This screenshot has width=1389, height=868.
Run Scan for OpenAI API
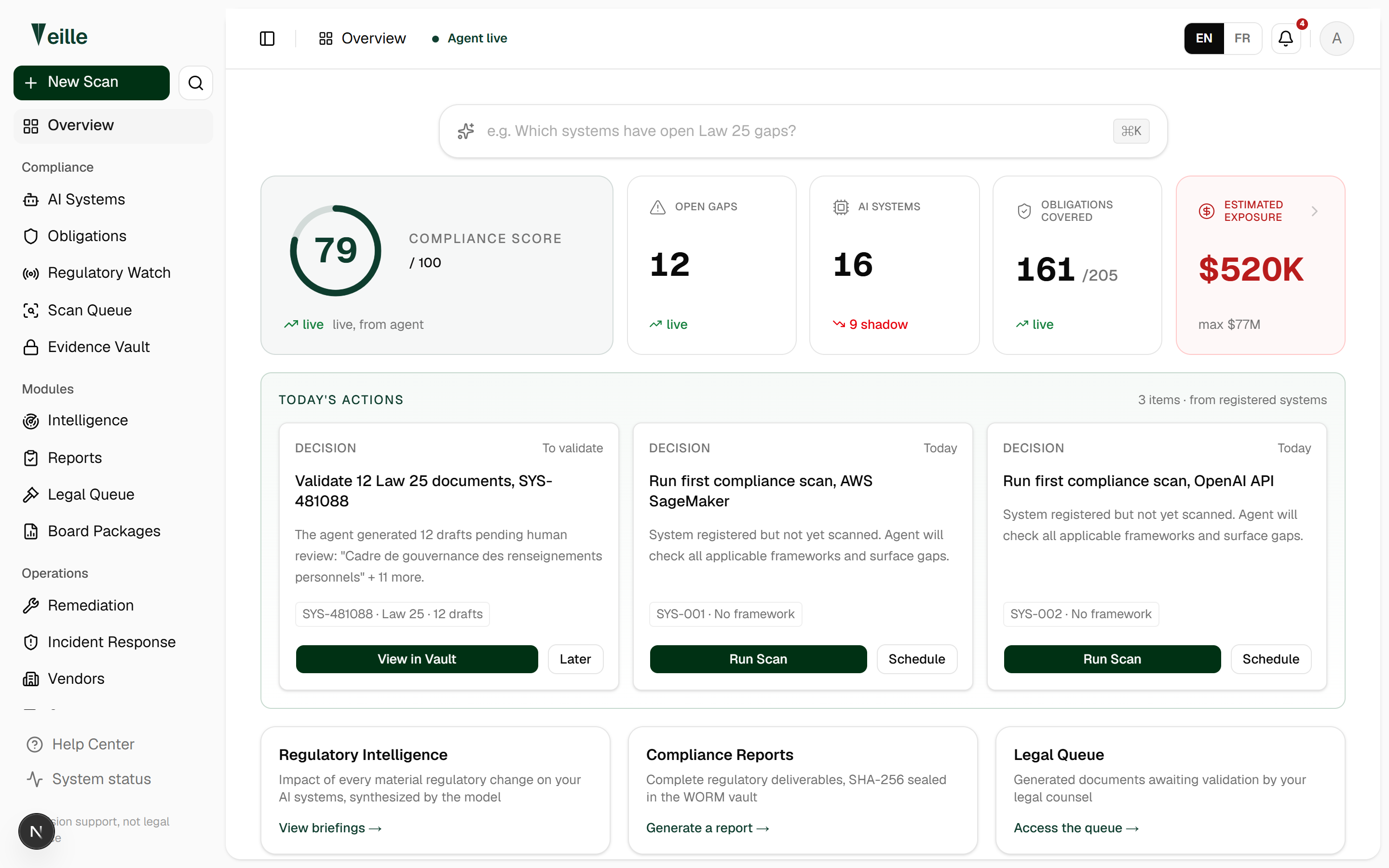[1112, 659]
